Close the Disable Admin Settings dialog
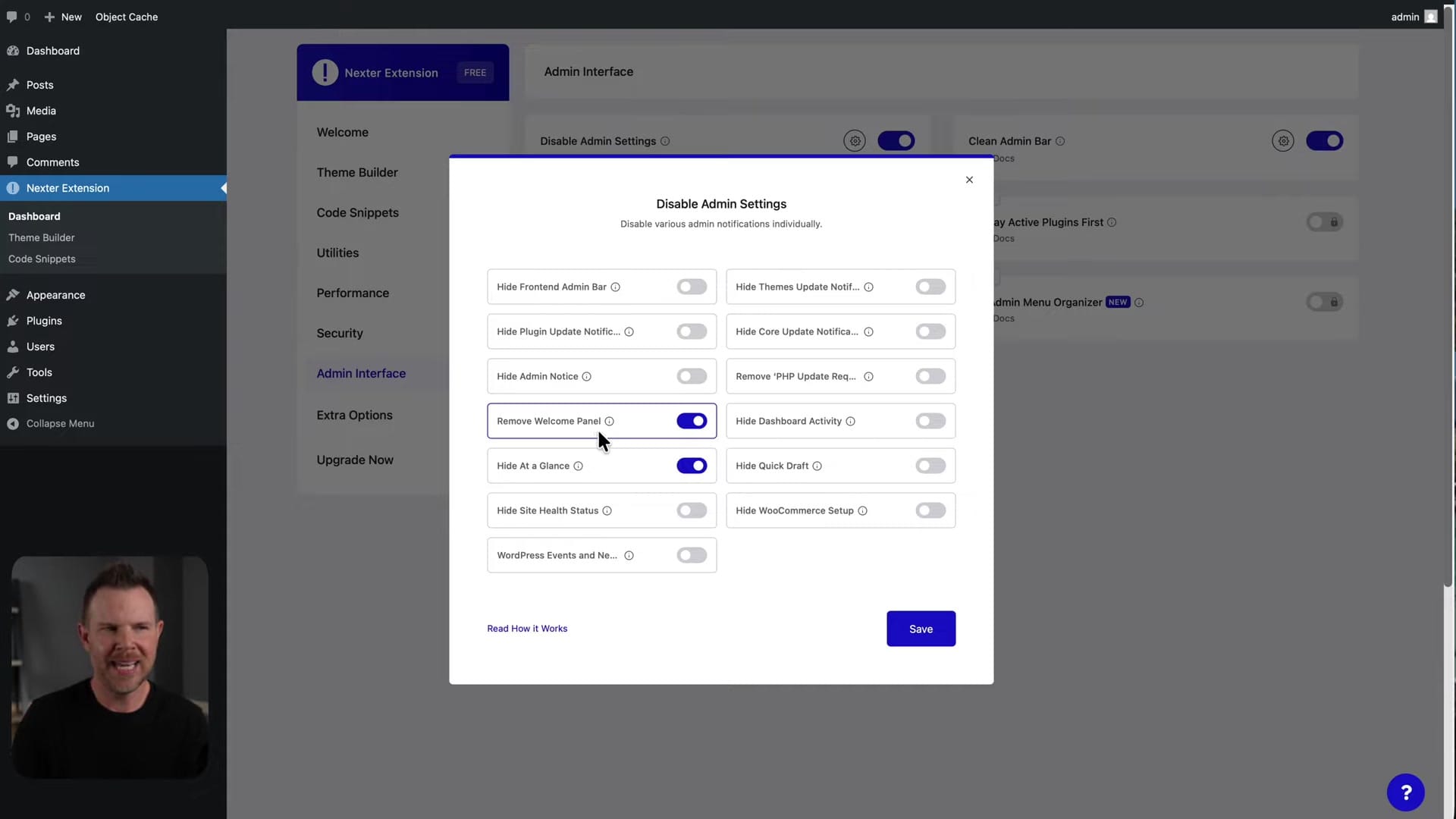This screenshot has height=819, width=1456. point(969,180)
